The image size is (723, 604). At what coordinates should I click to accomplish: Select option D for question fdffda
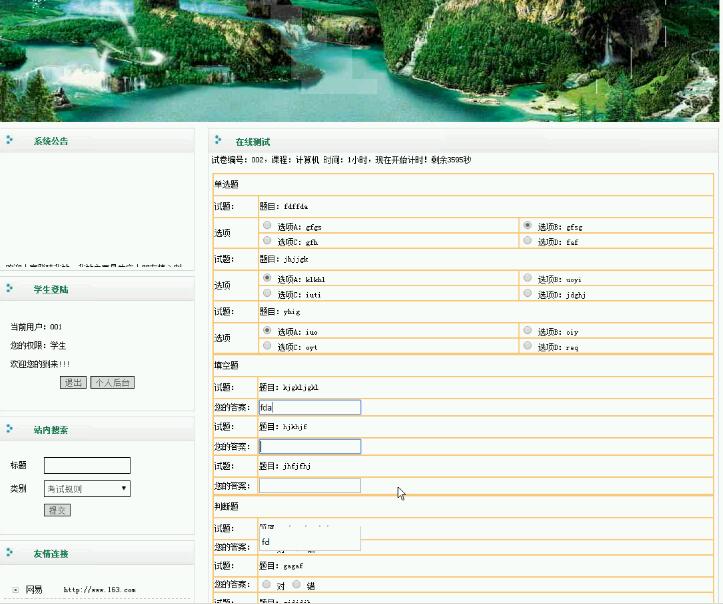point(527,241)
